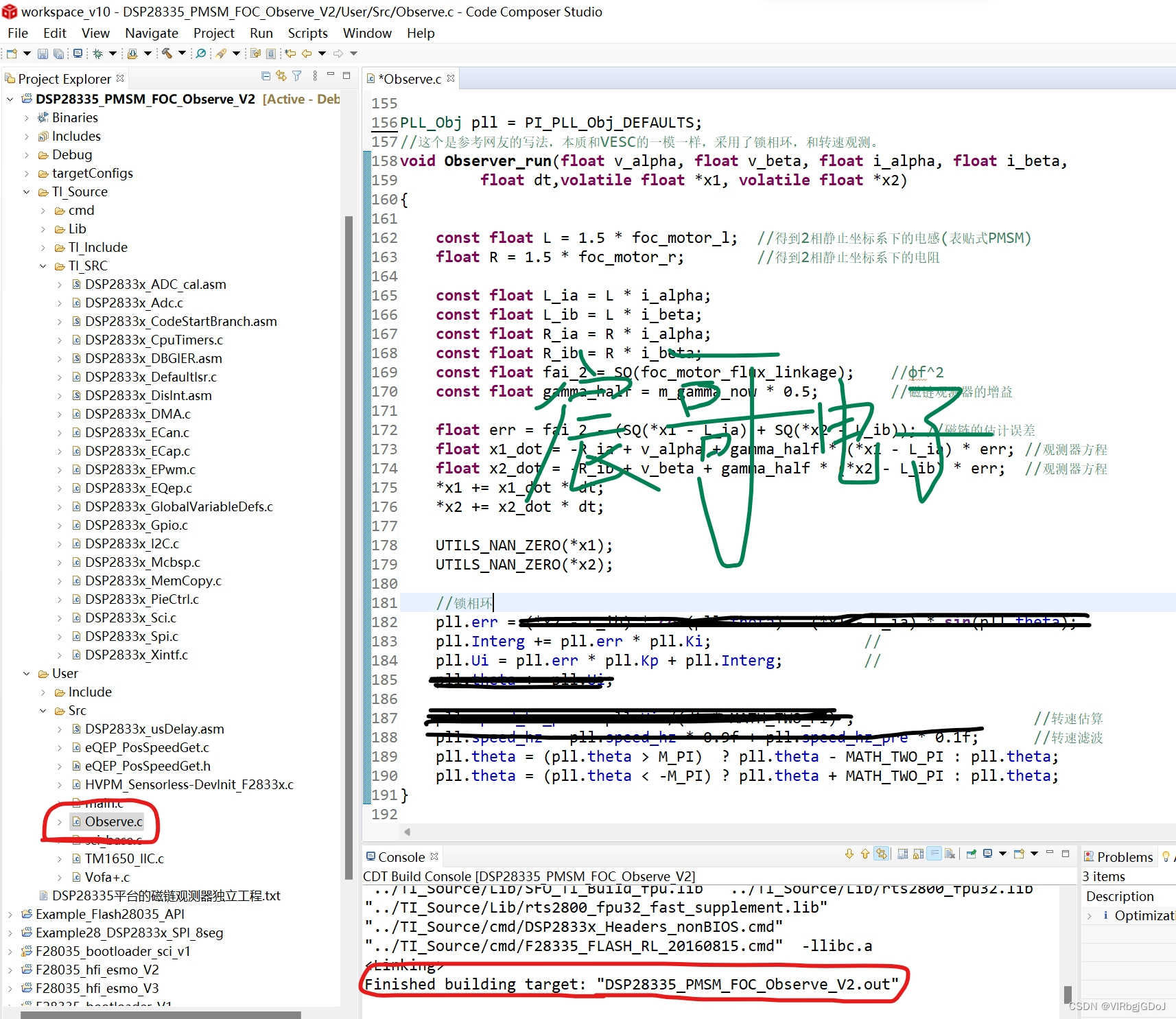Save the file with the floppy icon

tap(43, 54)
